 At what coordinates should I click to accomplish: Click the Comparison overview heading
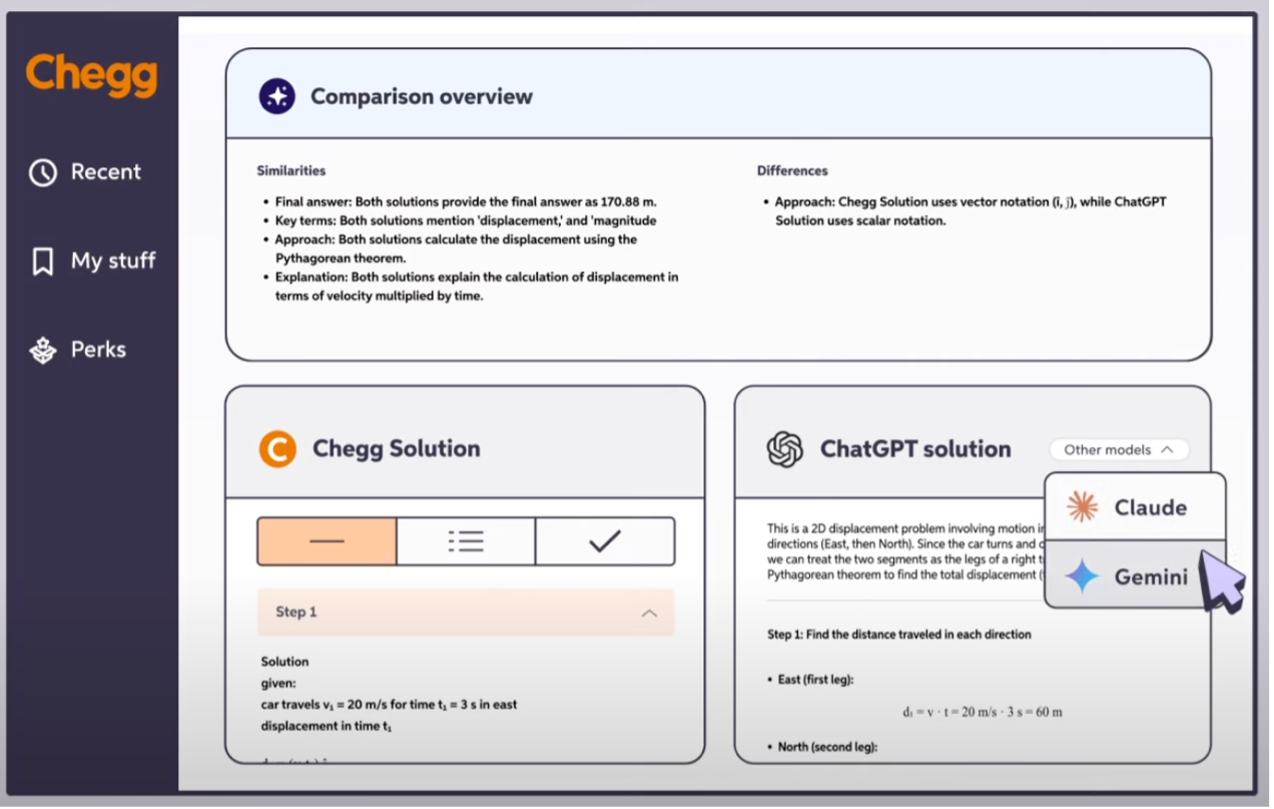(421, 97)
